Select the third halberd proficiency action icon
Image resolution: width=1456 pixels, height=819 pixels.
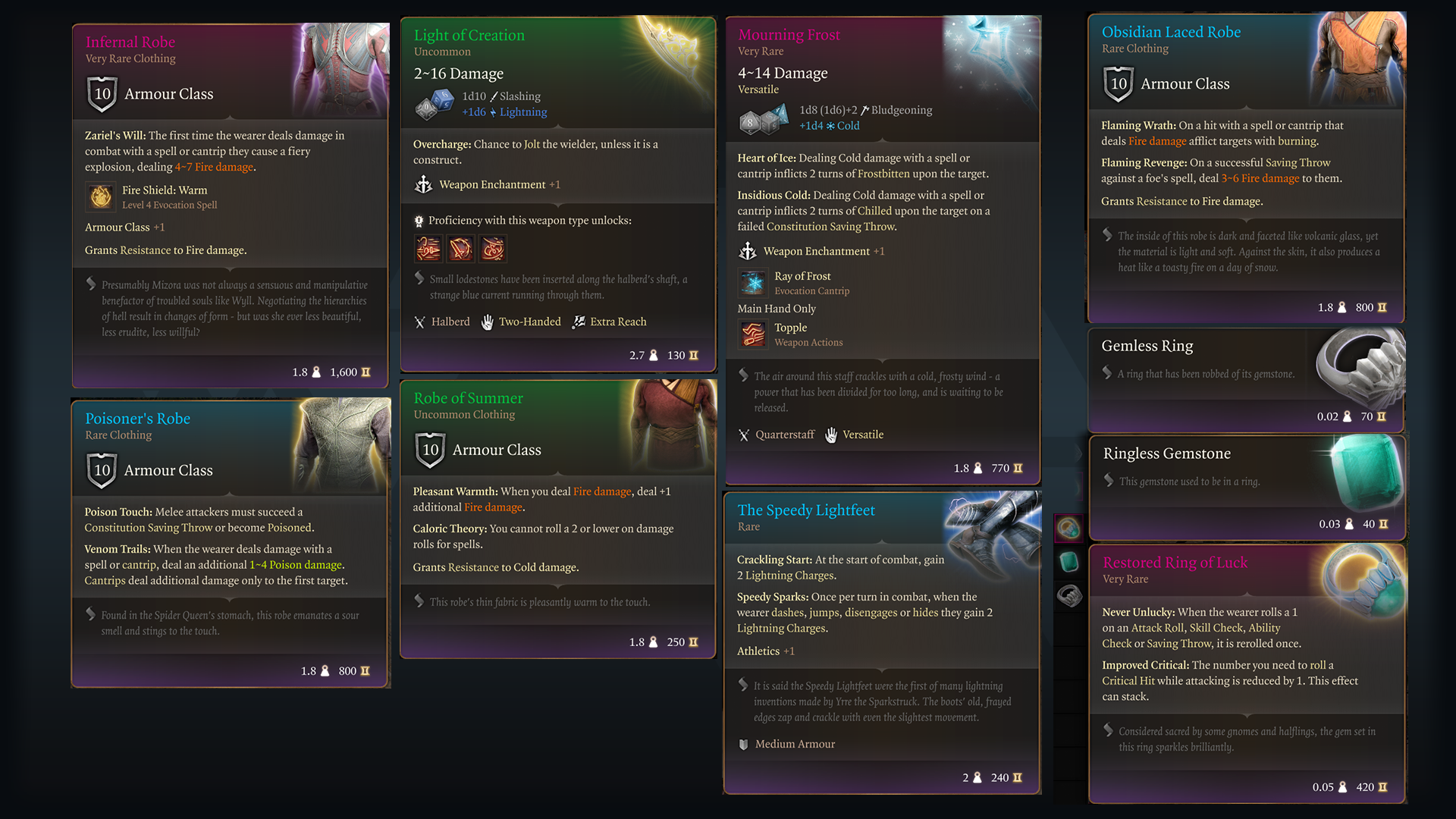pos(494,248)
